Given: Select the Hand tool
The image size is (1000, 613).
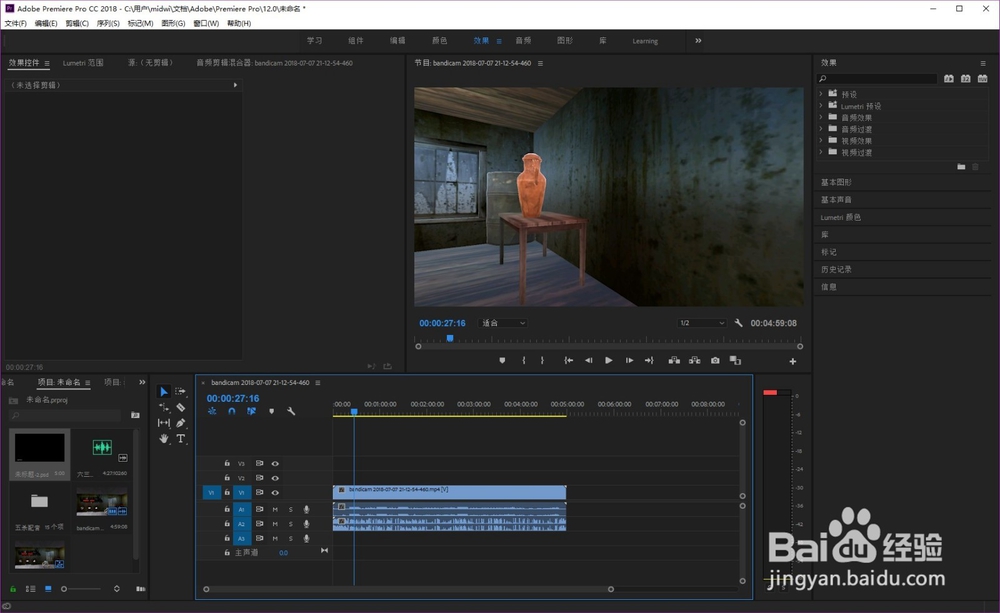Looking at the screenshot, I should pos(164,438).
